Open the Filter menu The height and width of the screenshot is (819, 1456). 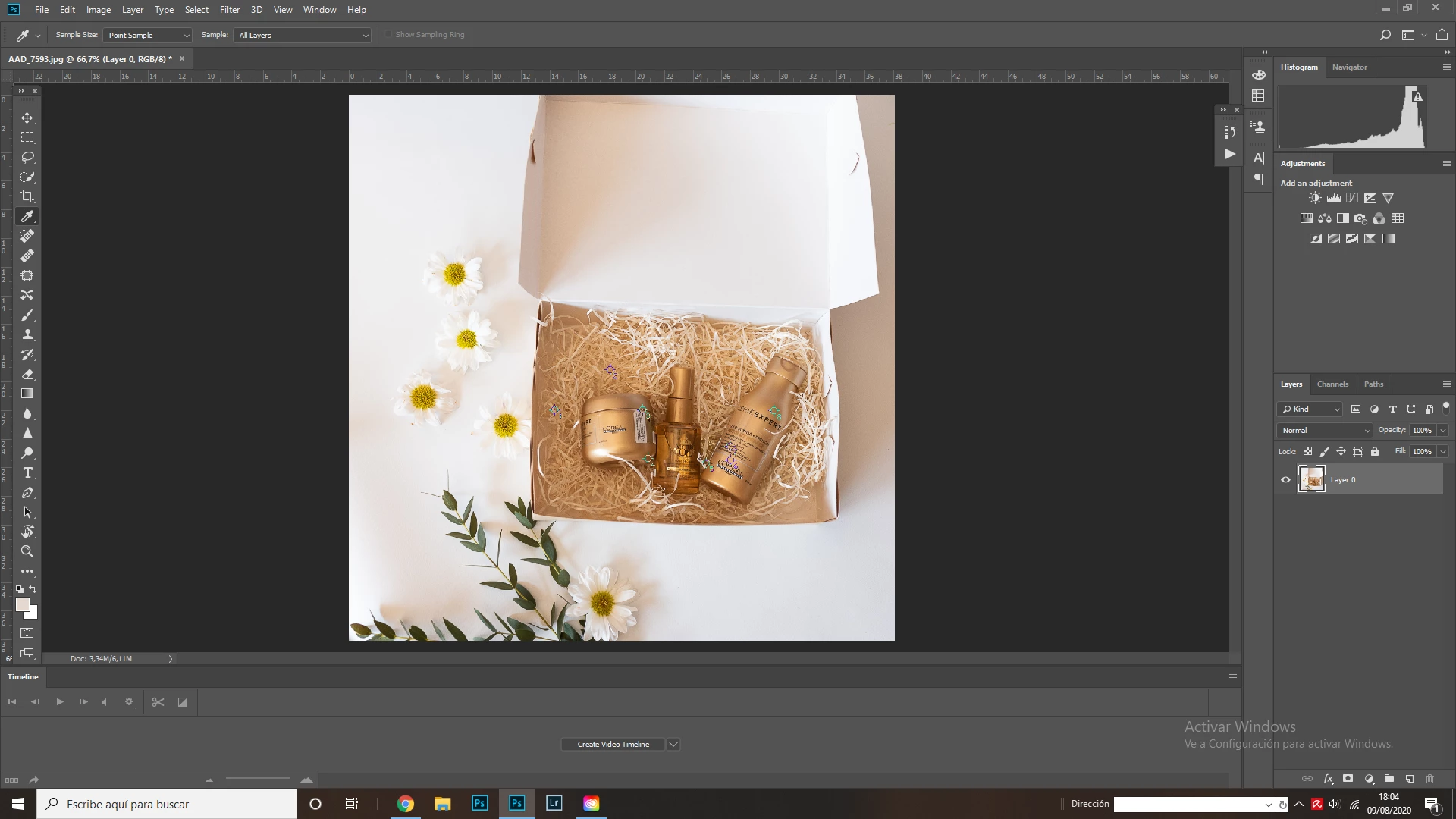(229, 10)
